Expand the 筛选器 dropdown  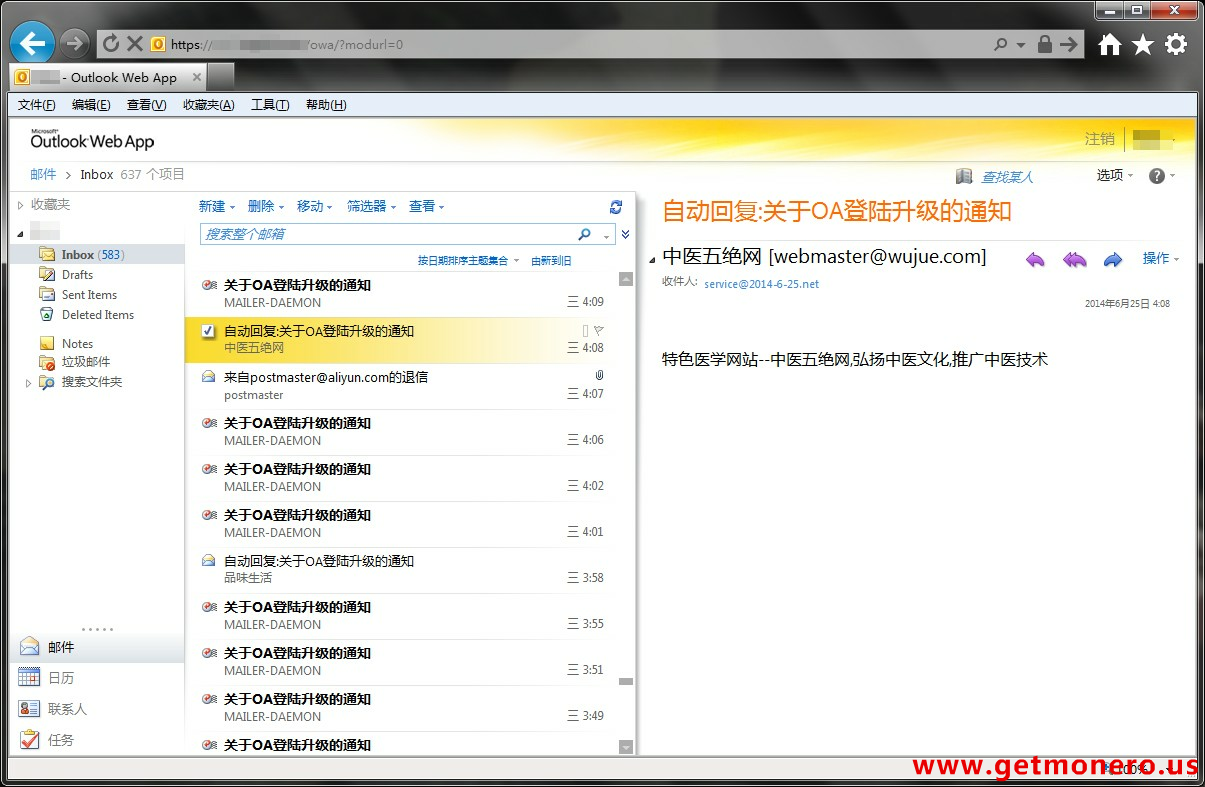371,206
